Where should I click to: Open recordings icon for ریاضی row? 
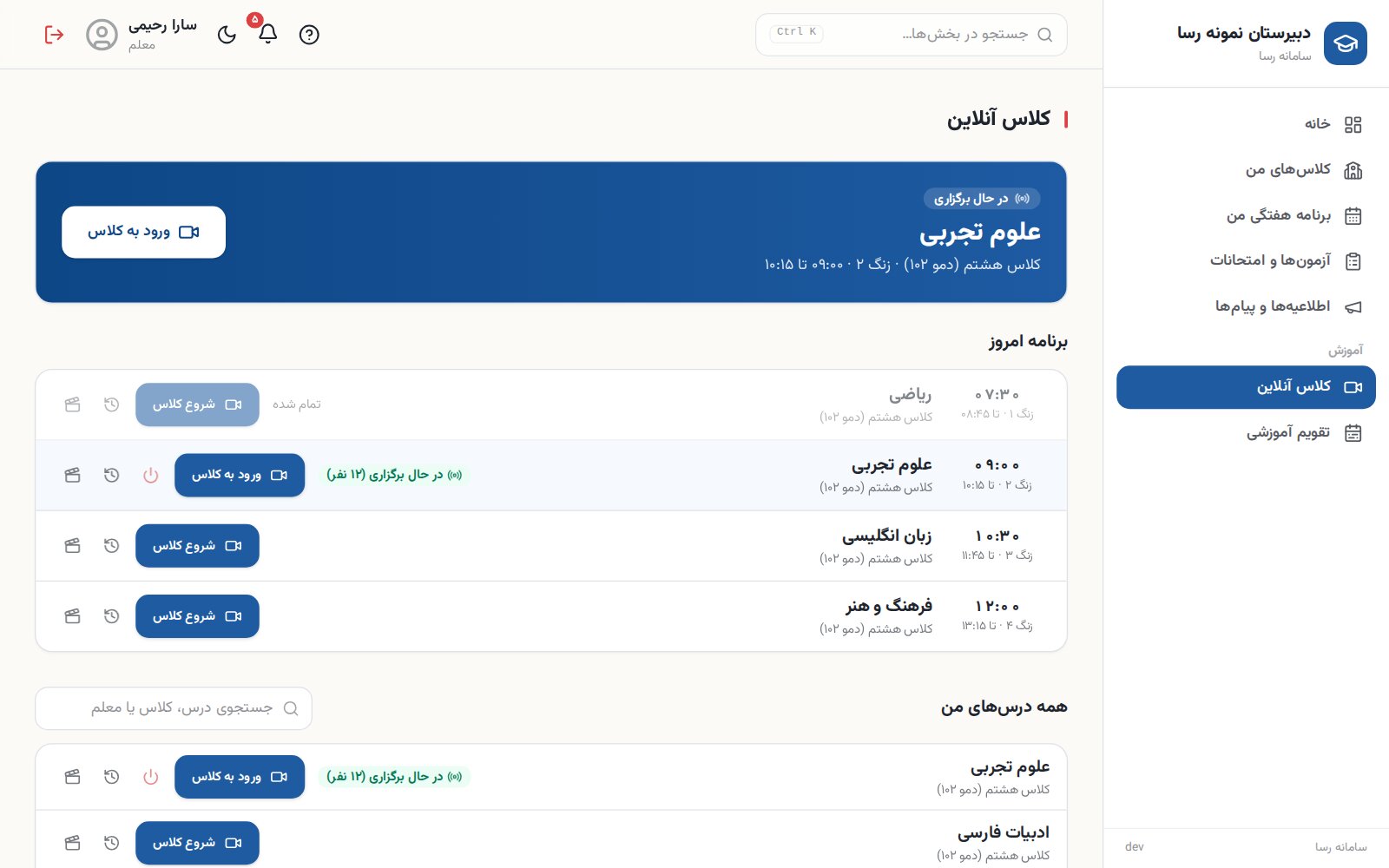[x=72, y=404]
